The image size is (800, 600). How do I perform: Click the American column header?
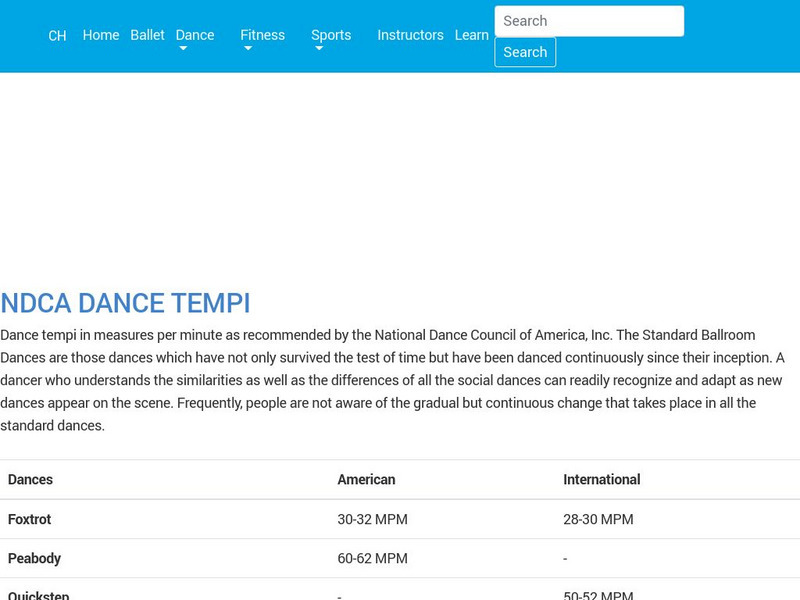click(366, 480)
